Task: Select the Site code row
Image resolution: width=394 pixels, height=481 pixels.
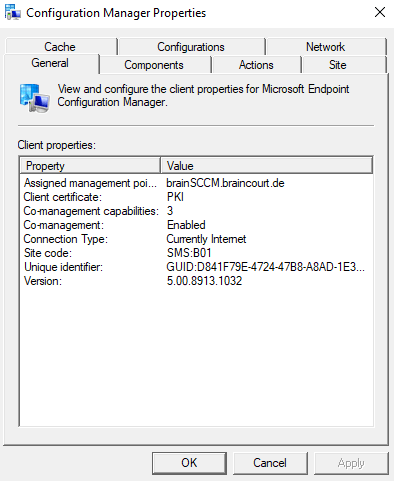Action: (196, 253)
